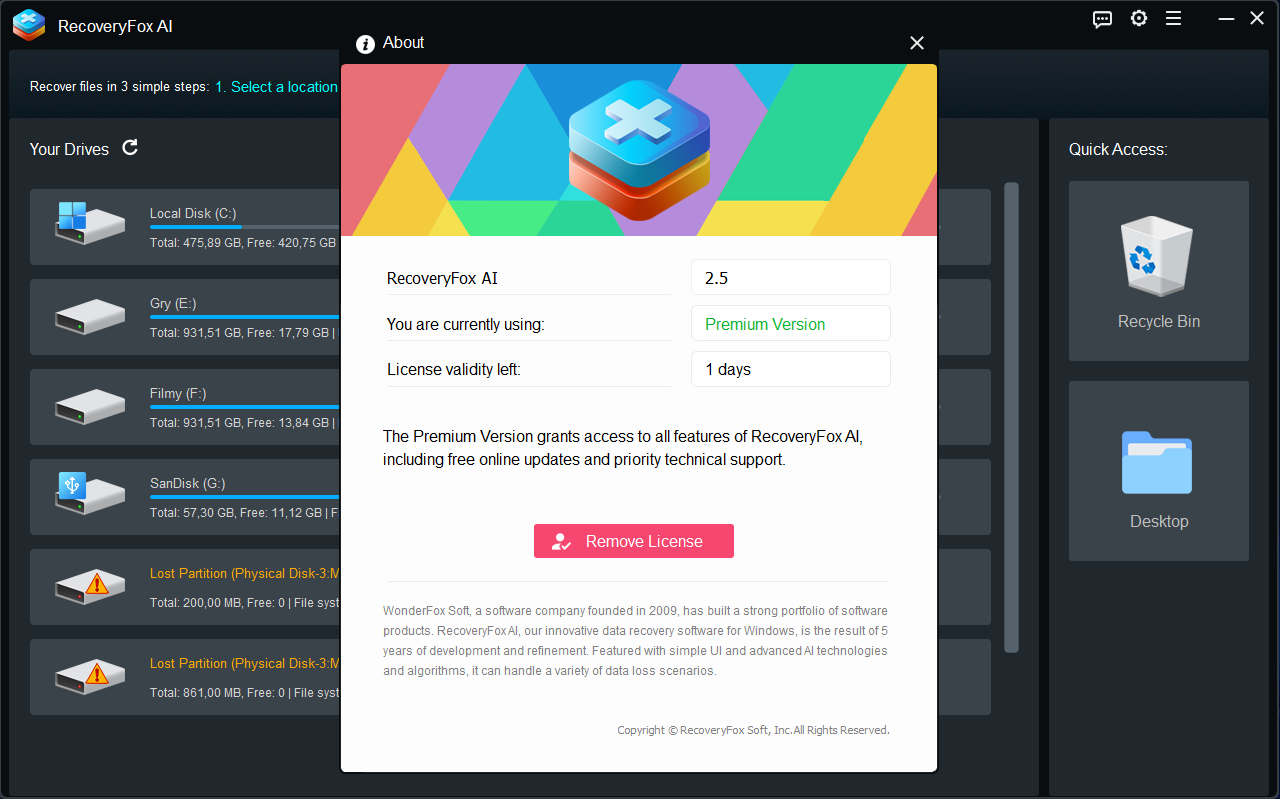
Task: Click the Filmy (F:) drive label
Action: click(x=178, y=393)
